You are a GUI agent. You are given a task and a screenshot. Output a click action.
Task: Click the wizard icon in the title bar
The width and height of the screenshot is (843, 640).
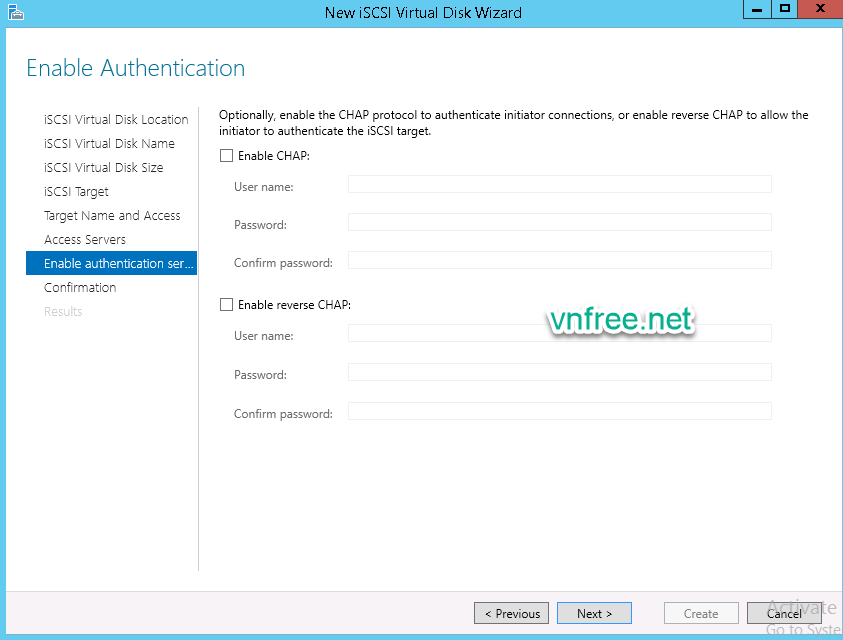pyautogui.click(x=14, y=12)
